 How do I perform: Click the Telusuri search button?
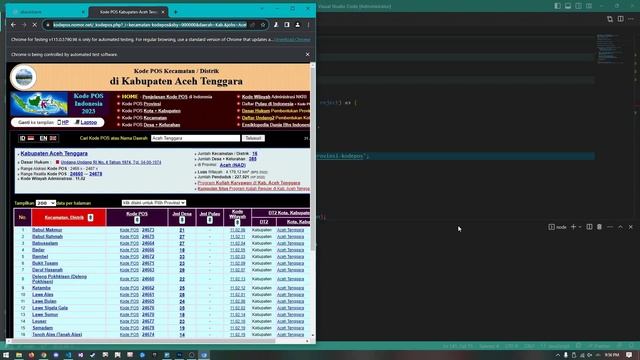coord(253,138)
